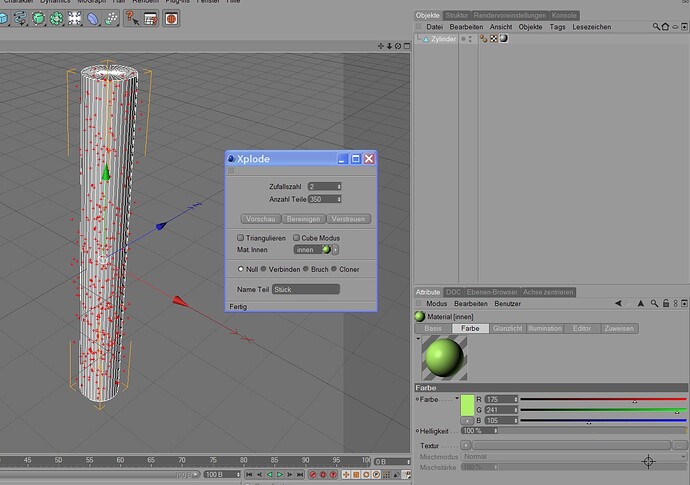Collapse the material preview disclosure triangle
The width and height of the screenshot is (690, 485).
pos(418,338)
